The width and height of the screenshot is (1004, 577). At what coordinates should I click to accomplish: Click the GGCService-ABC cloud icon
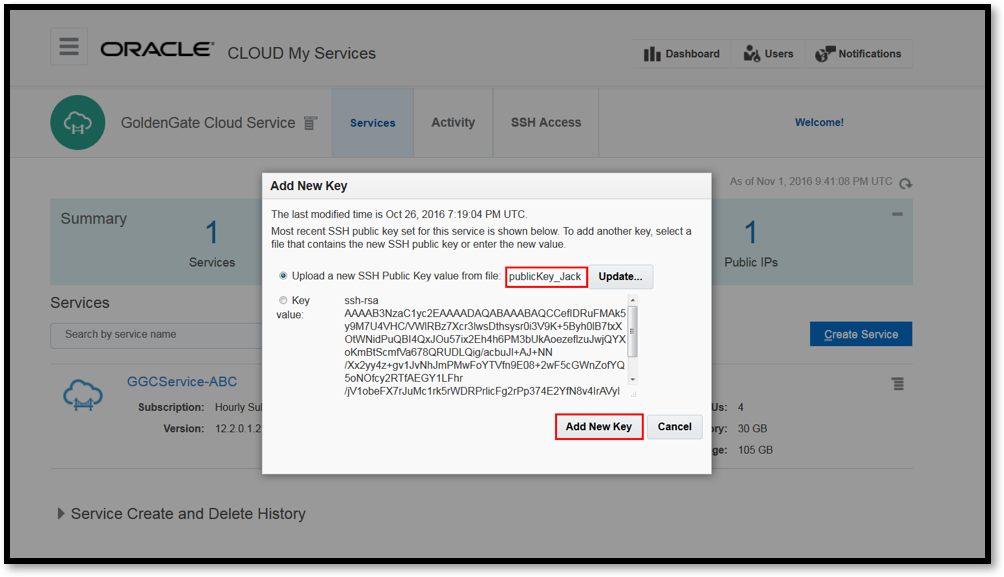(x=83, y=395)
